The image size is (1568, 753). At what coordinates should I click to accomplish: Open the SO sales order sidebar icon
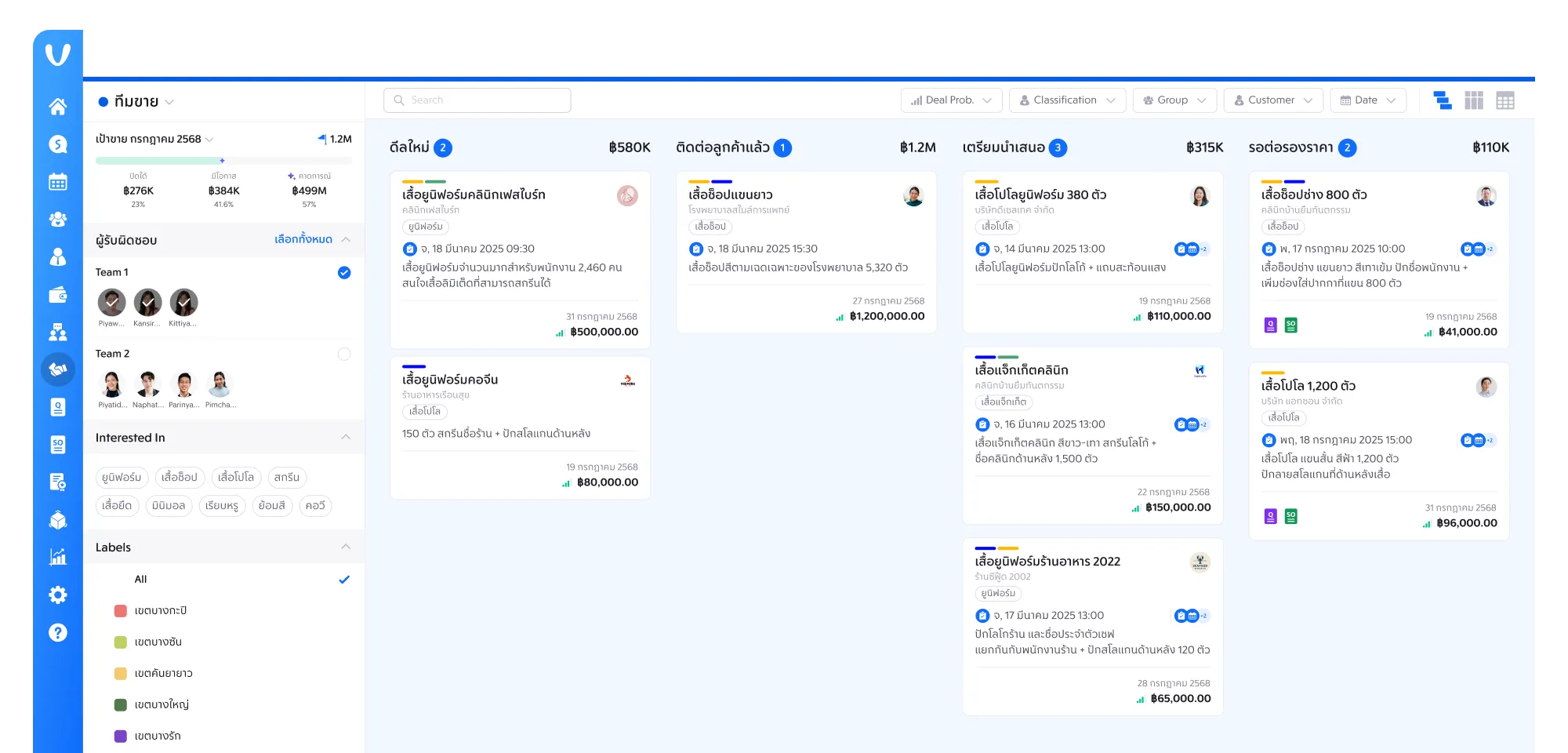(x=58, y=445)
